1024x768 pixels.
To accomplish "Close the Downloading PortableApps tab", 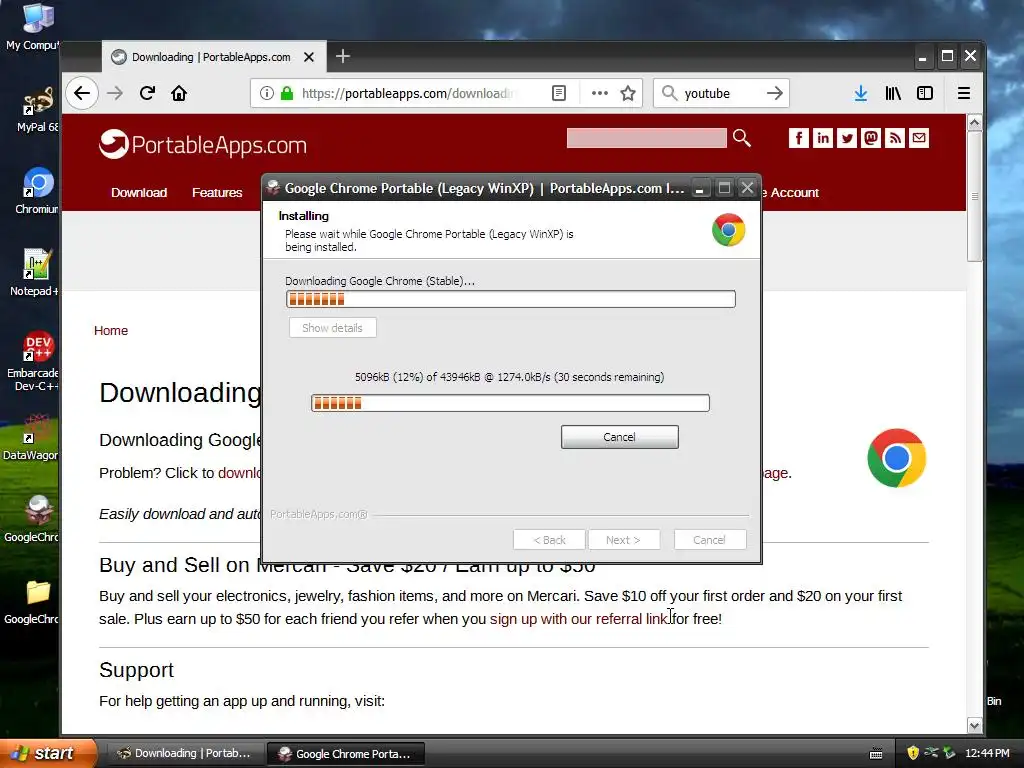I will coord(309,57).
